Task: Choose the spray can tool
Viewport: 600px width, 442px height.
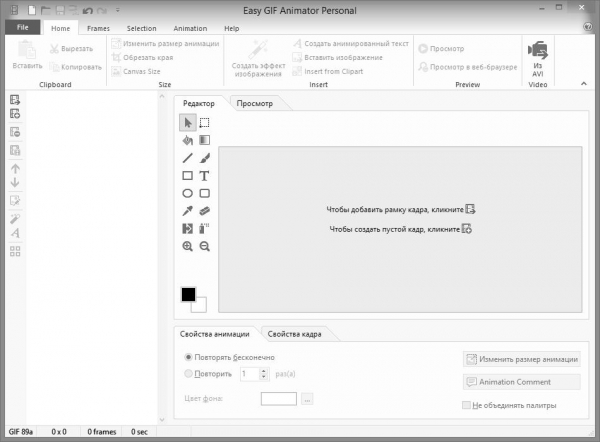Action: [x=204, y=228]
